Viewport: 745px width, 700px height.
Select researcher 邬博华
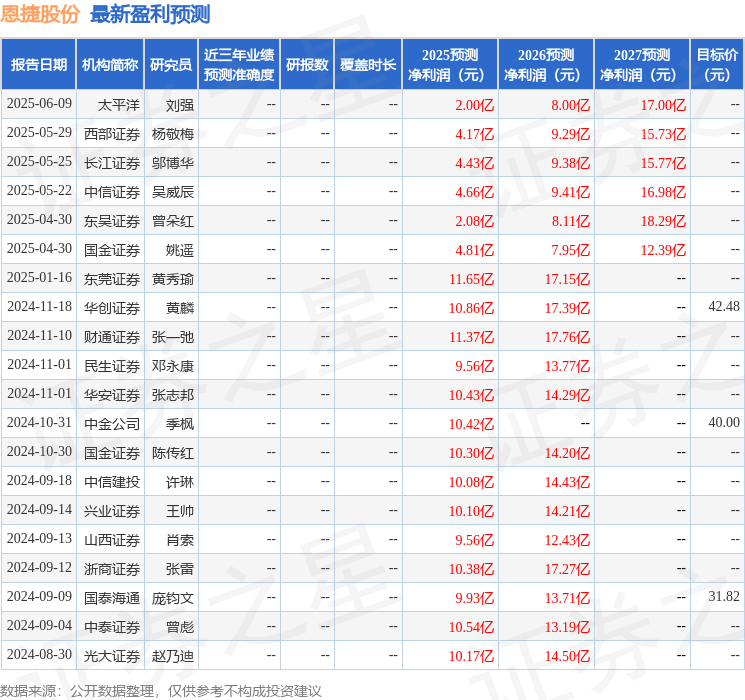coord(173,163)
